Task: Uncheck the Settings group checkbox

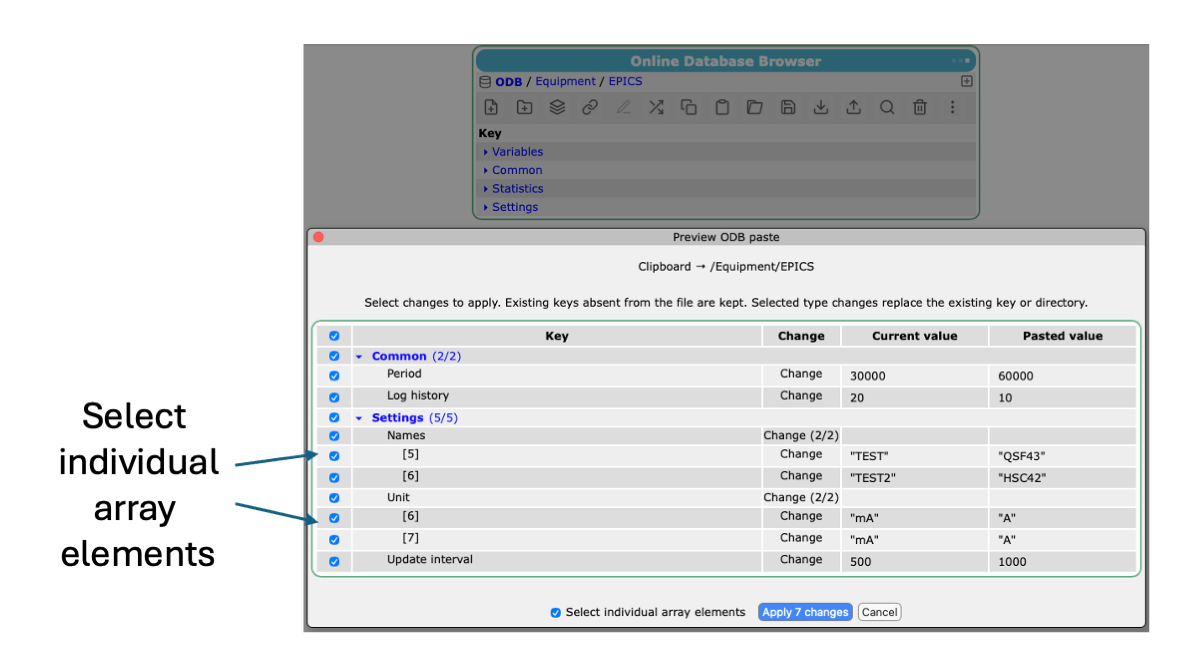Action: click(x=334, y=417)
